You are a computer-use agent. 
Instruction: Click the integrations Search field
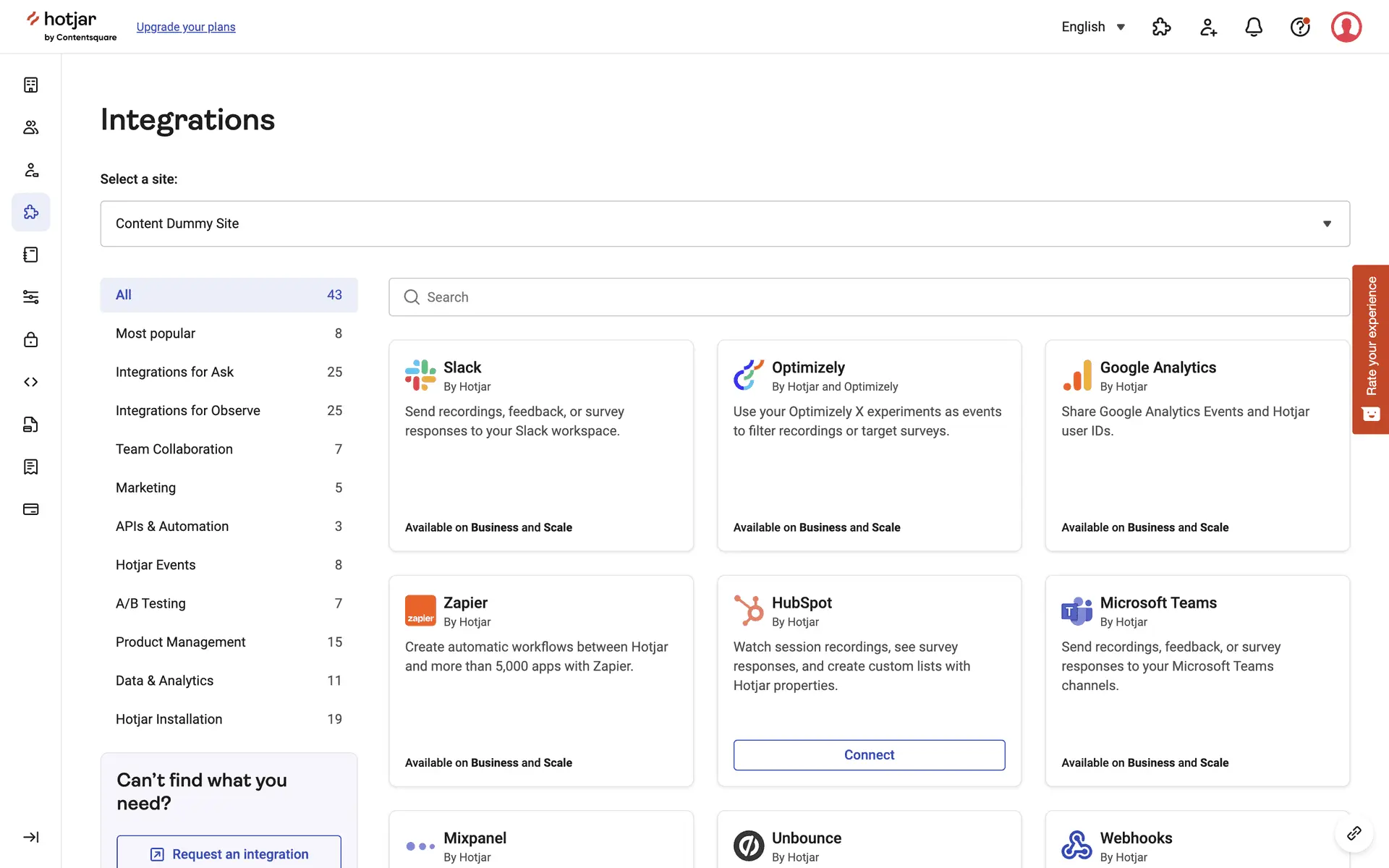pyautogui.click(x=869, y=297)
